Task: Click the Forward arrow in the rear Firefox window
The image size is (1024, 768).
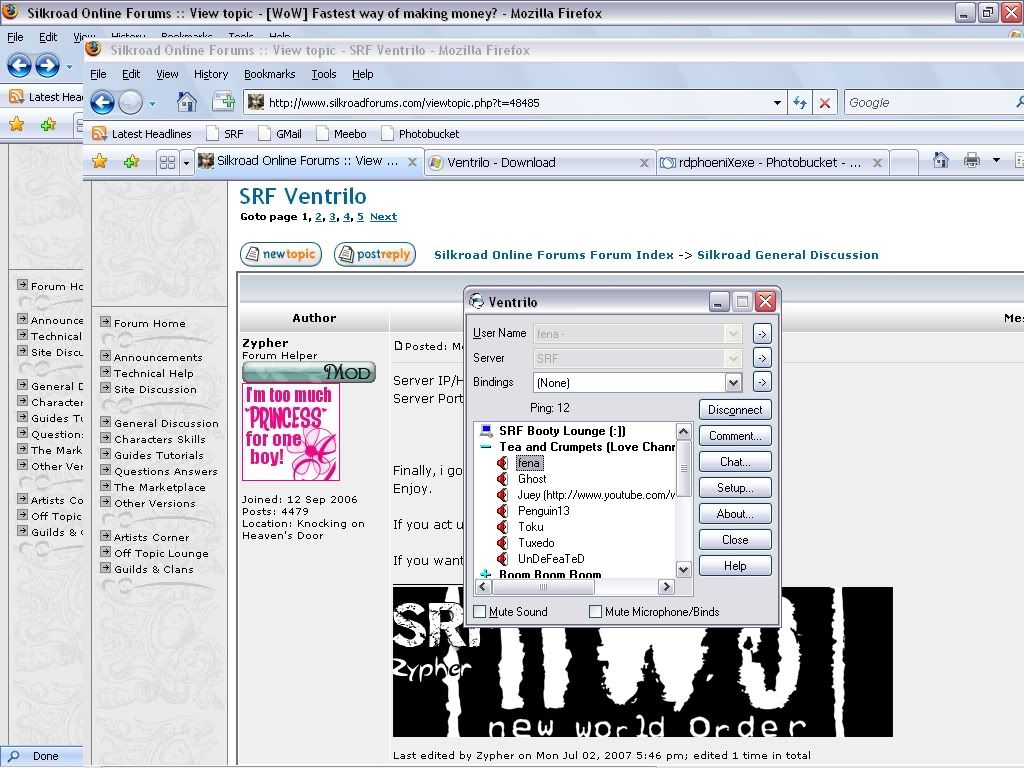Action: pos(48,65)
